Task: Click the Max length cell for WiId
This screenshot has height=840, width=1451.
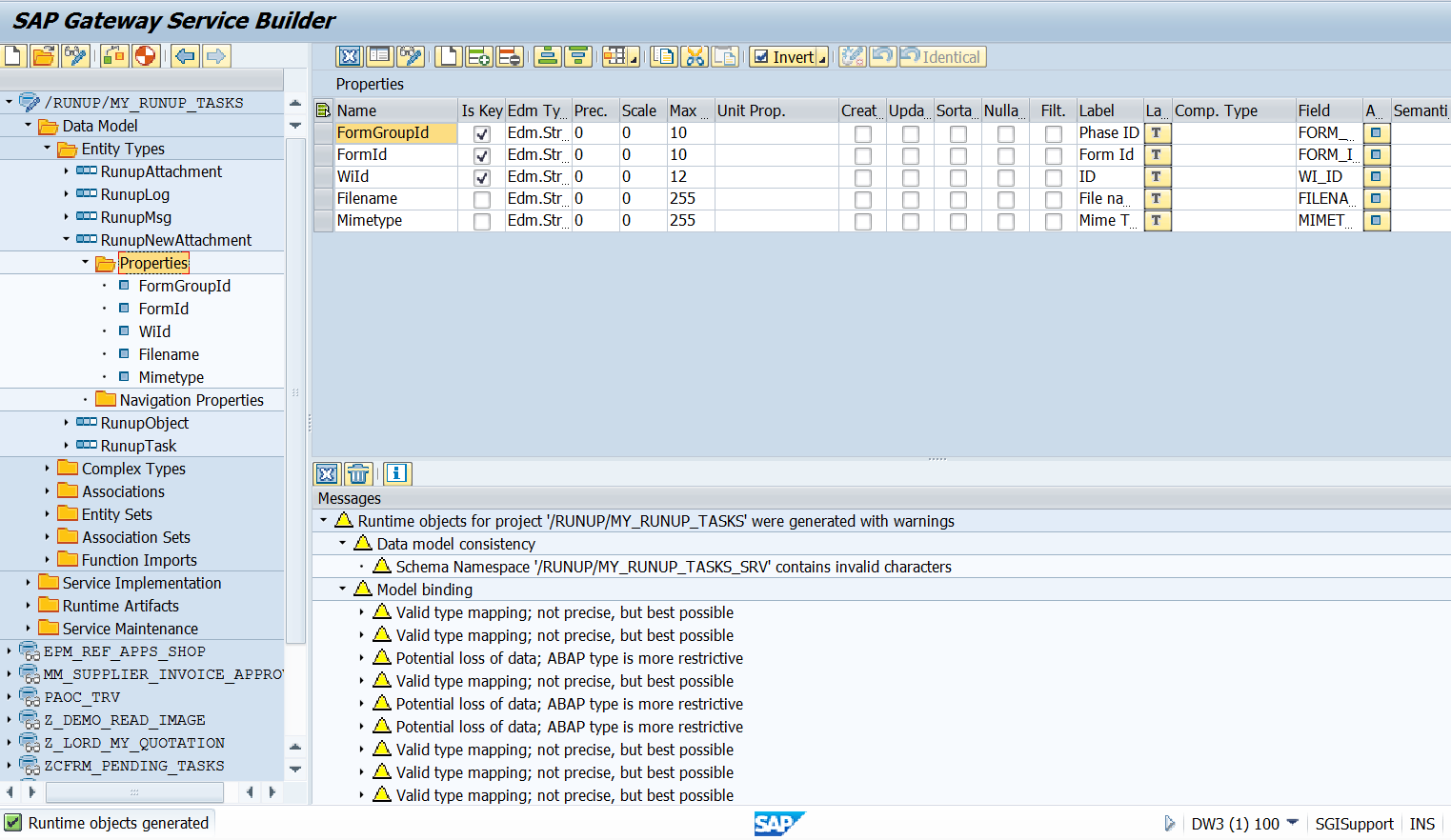Action: point(689,177)
